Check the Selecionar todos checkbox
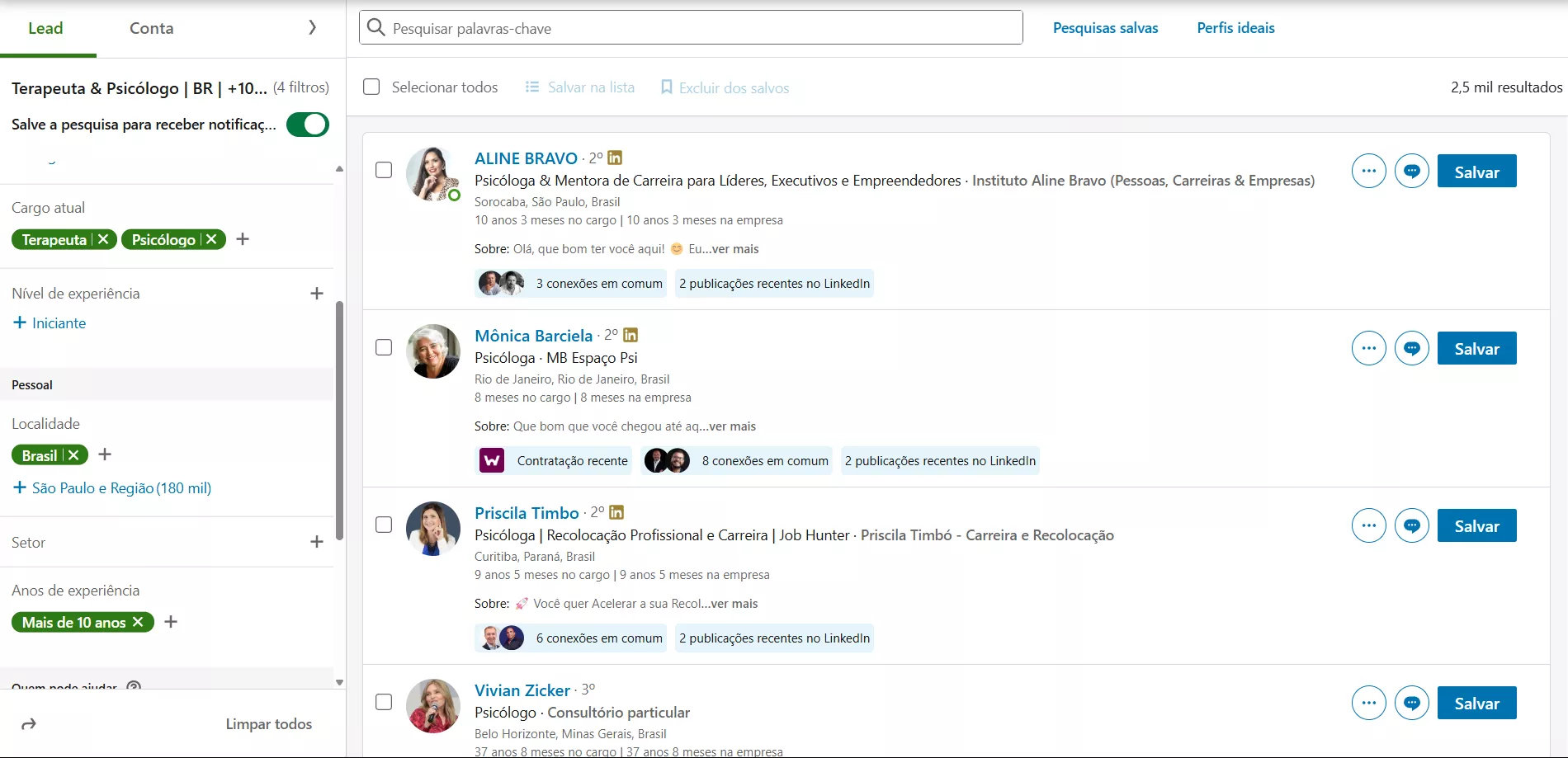This screenshot has width=1568, height=758. pos(371,87)
